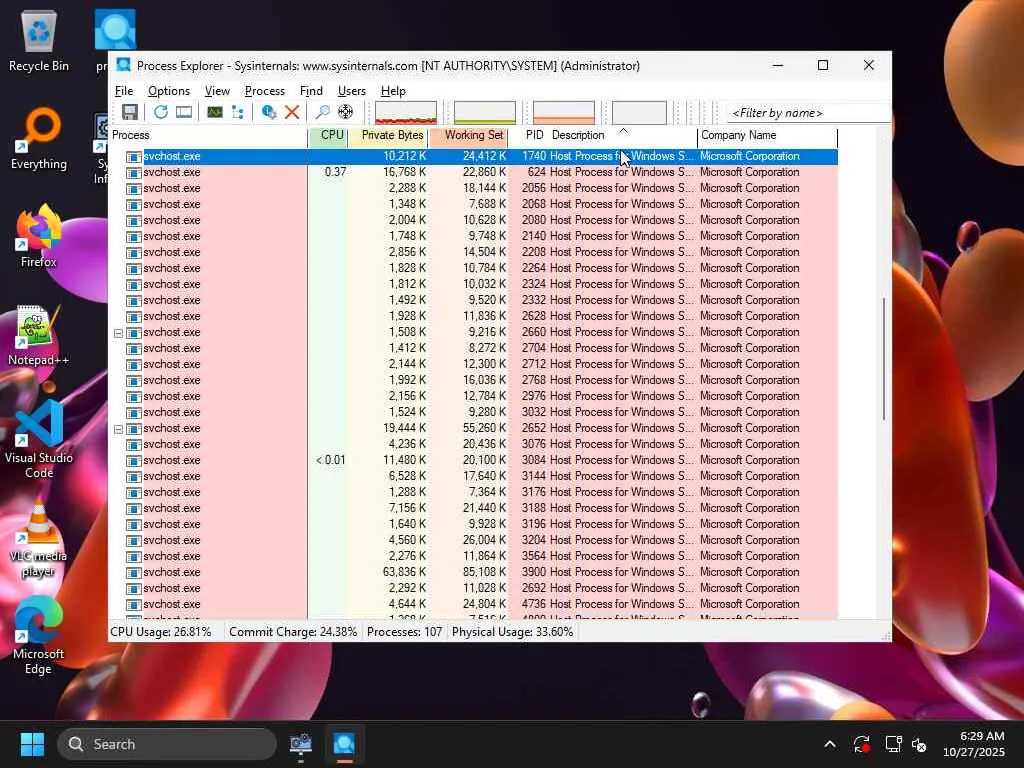The height and width of the screenshot is (768, 1024).
Task: Open the Microsoft Edge desktop shortcut
Action: (39, 635)
